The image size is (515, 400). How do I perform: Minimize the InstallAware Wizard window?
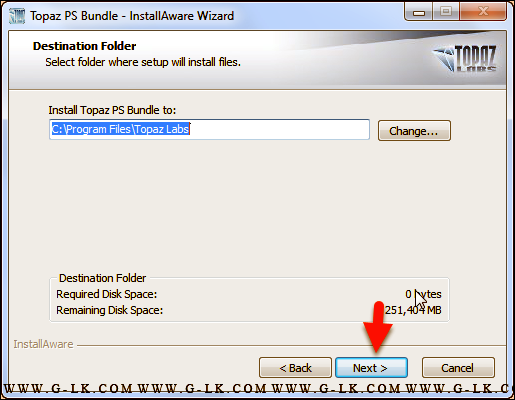click(419, 12)
